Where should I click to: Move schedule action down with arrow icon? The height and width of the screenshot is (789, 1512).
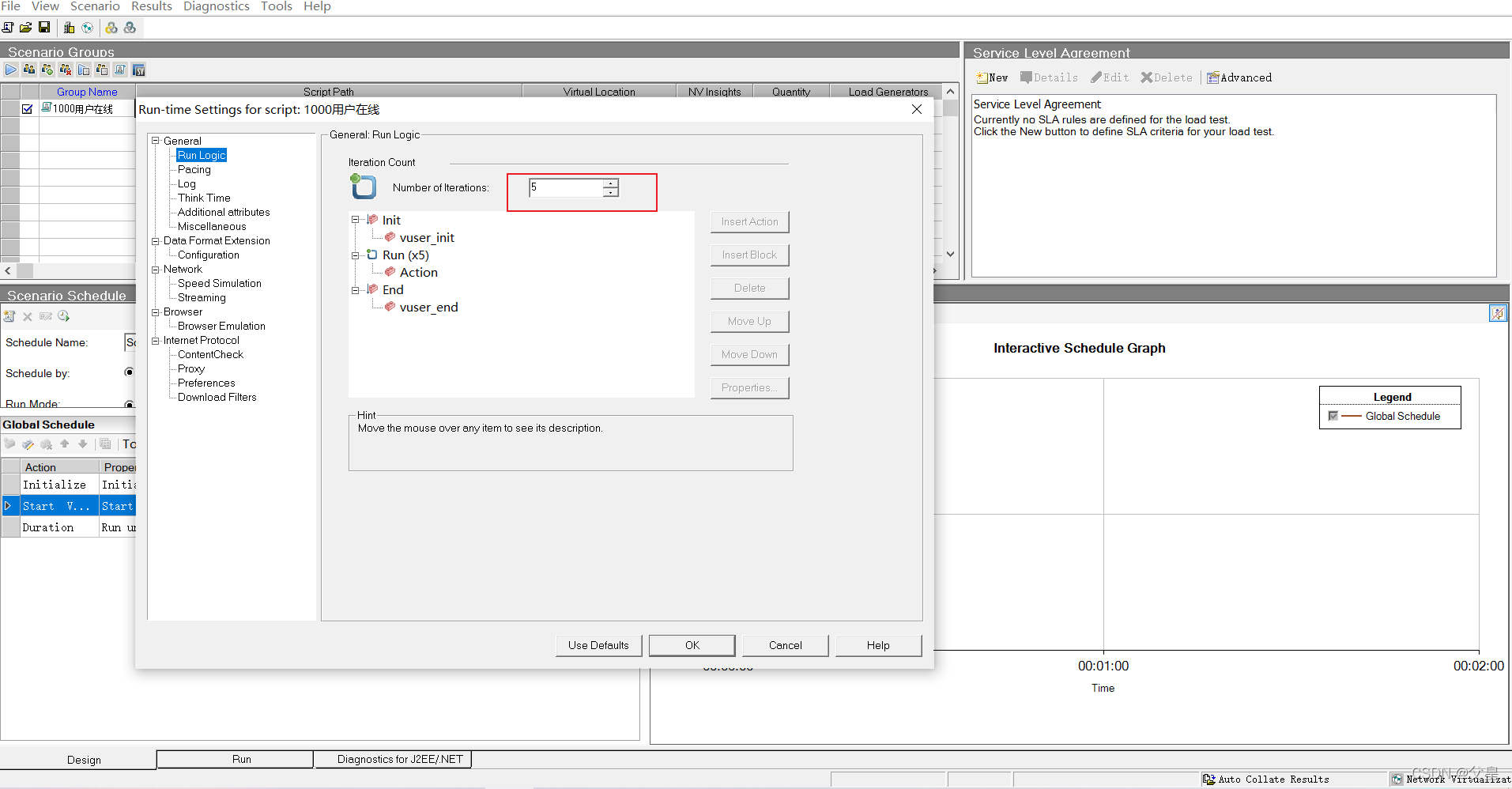coord(83,444)
